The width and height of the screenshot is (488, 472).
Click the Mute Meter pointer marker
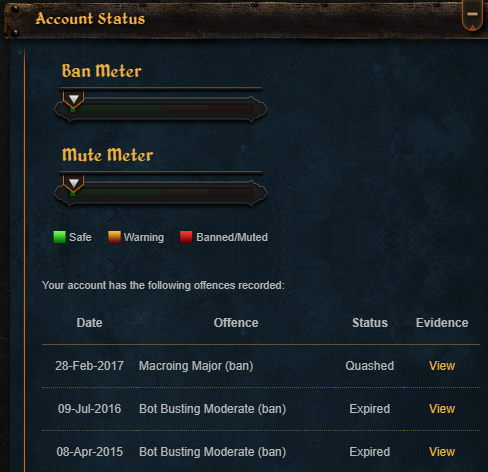[74, 183]
